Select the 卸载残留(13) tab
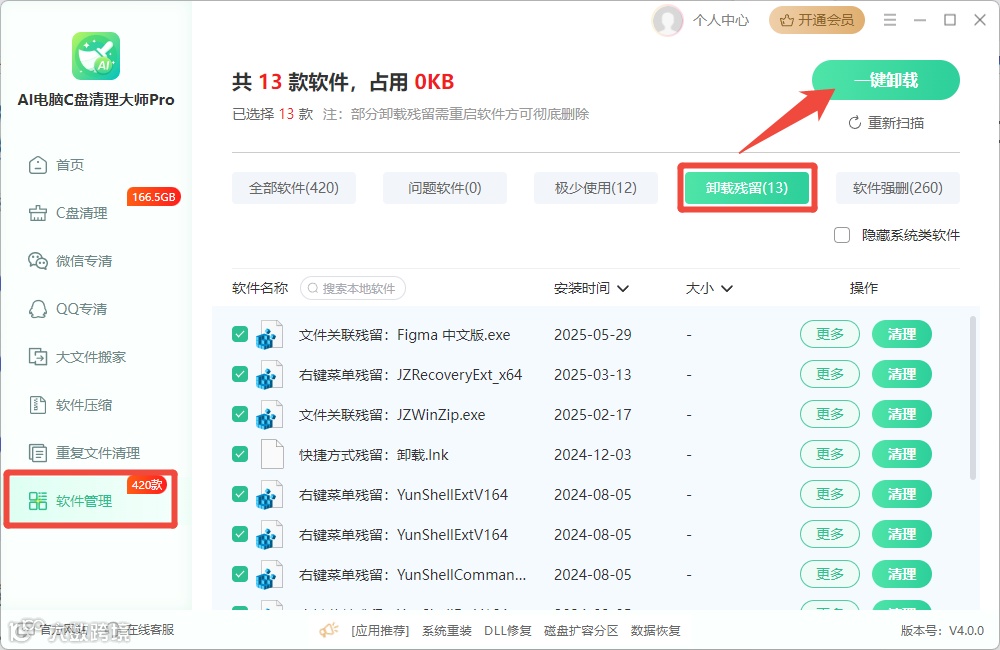Image resolution: width=1000 pixels, height=650 pixels. (747, 188)
